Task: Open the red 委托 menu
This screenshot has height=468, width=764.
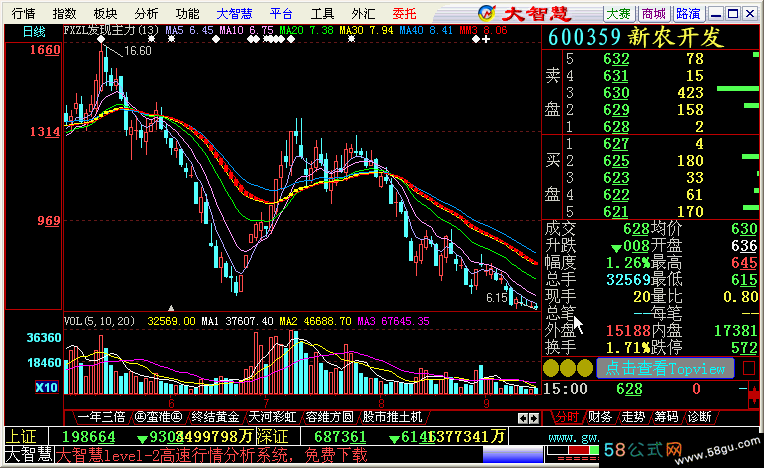Action: click(404, 14)
